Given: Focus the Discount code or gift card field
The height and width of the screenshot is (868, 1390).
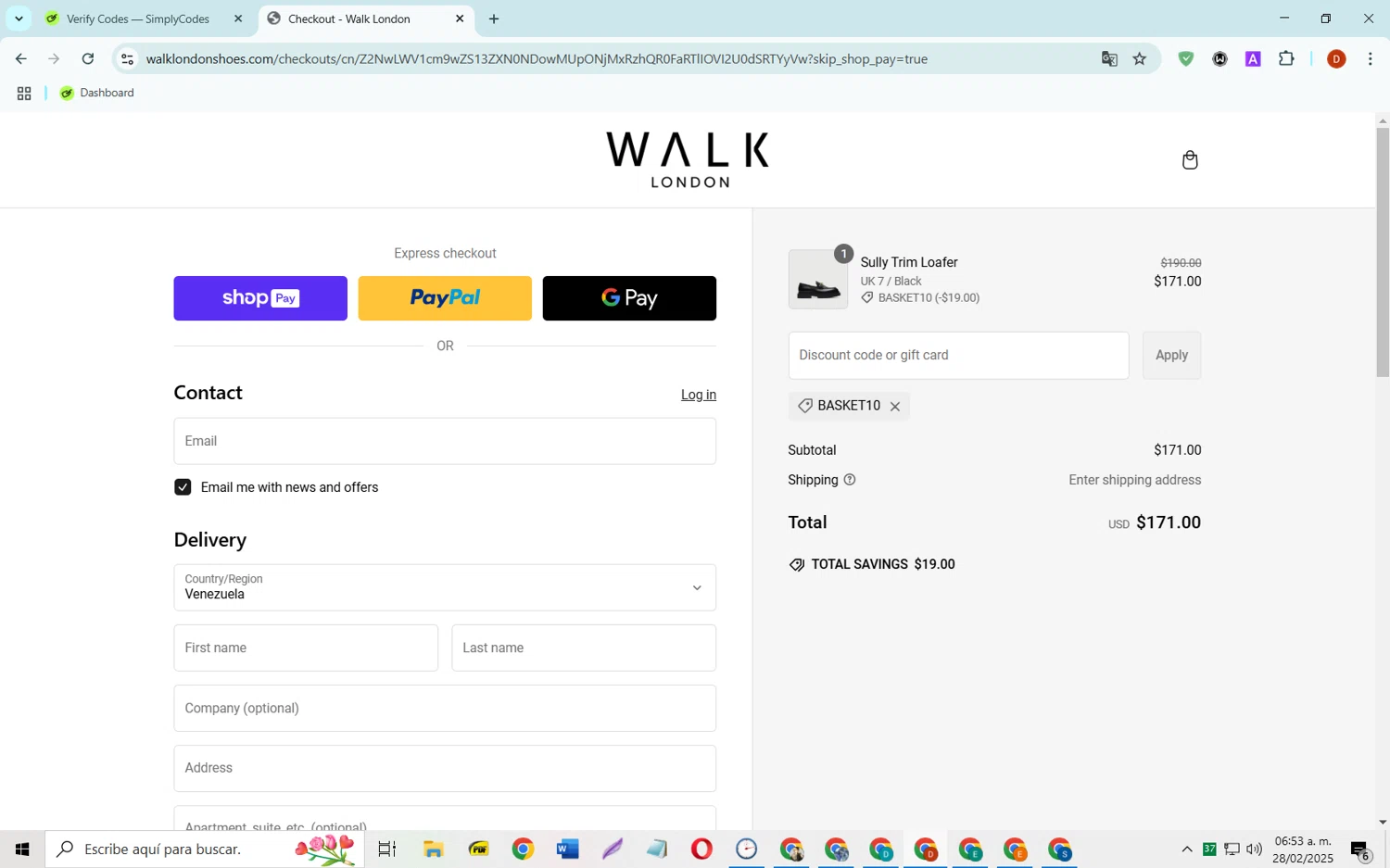Looking at the screenshot, I should pyautogui.click(x=958, y=355).
